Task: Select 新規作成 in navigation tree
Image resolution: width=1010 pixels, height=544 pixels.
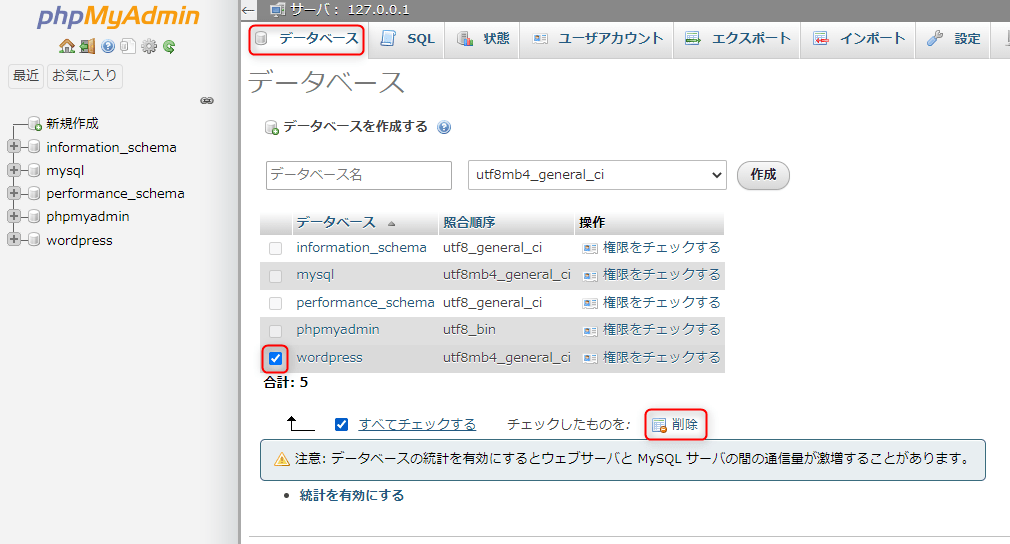Action: 72,124
